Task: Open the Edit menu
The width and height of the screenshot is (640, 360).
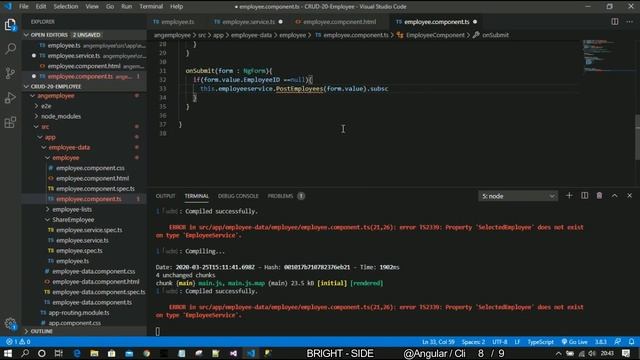Action: pos(41,7)
